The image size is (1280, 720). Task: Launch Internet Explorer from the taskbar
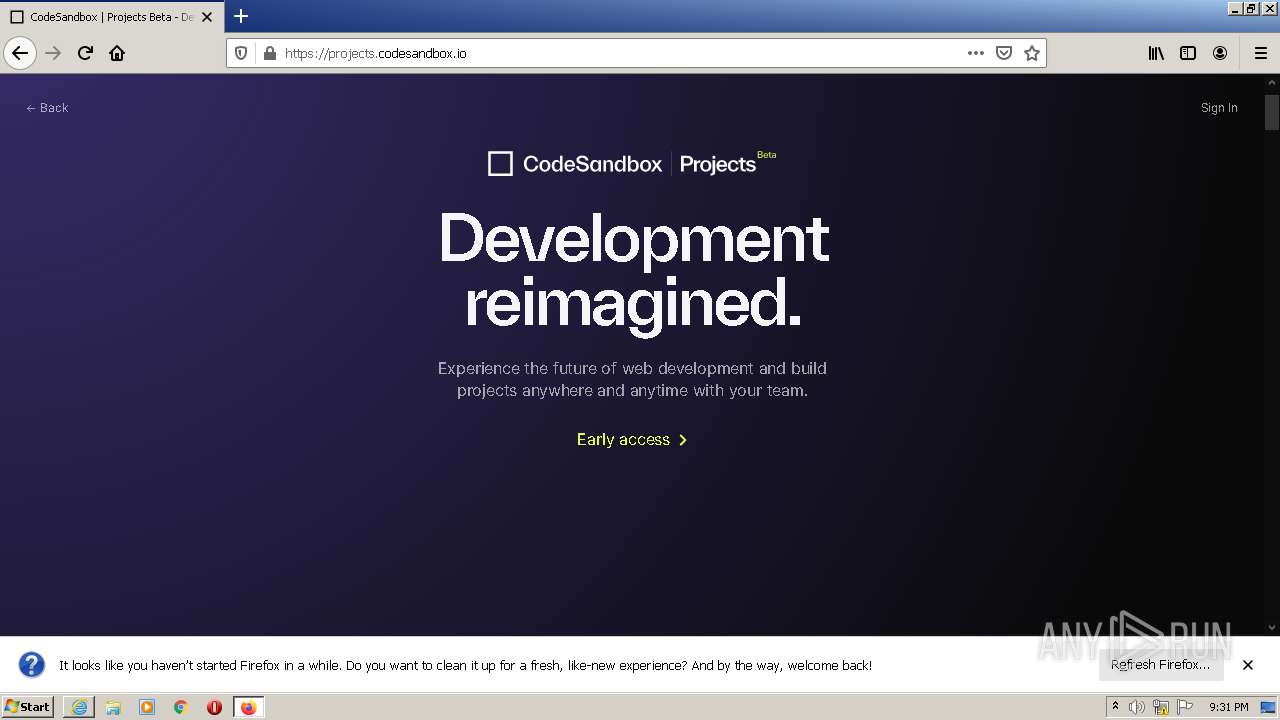79,707
